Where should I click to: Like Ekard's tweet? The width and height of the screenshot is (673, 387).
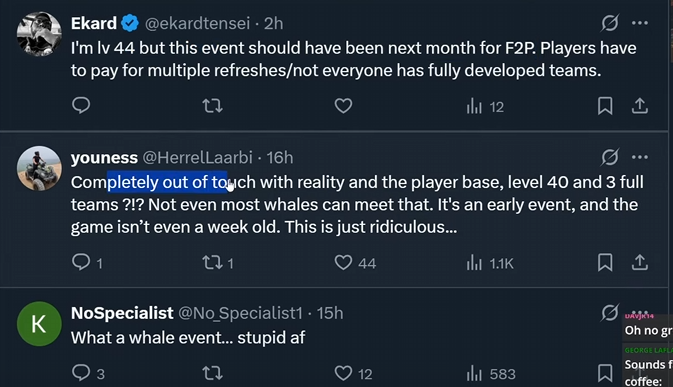[x=343, y=106]
